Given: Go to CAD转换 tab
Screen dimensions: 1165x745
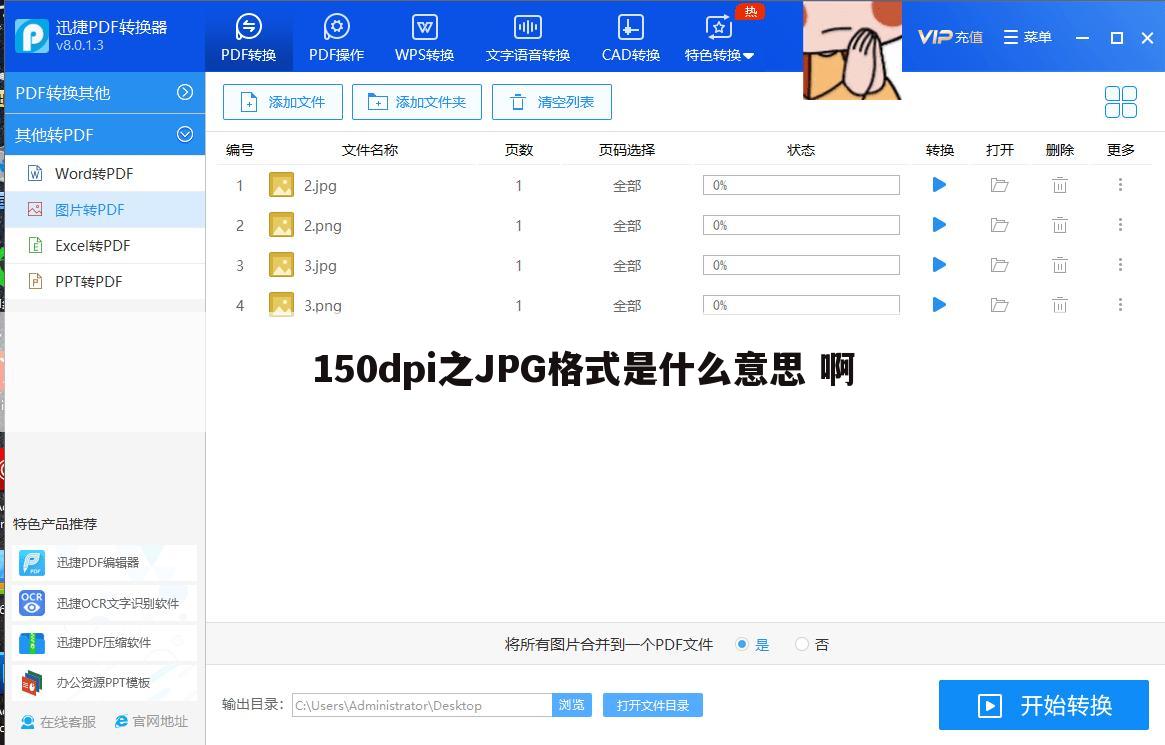Looking at the screenshot, I should point(630,37).
